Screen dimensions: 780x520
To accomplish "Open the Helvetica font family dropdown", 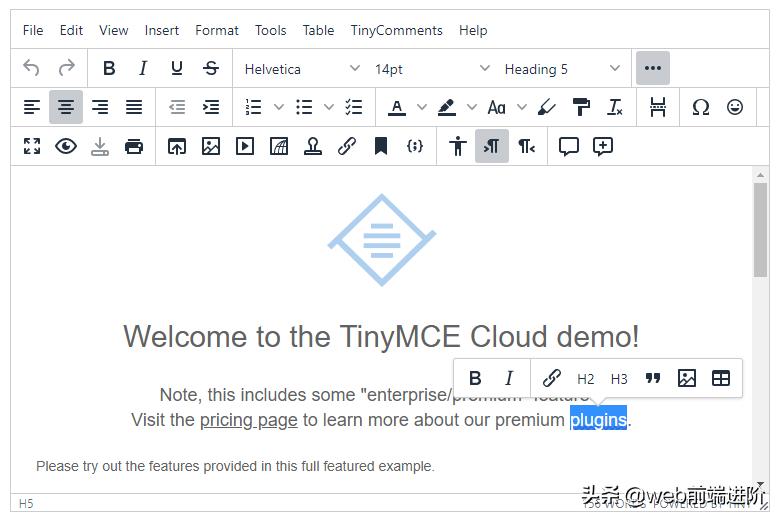I will coord(301,69).
